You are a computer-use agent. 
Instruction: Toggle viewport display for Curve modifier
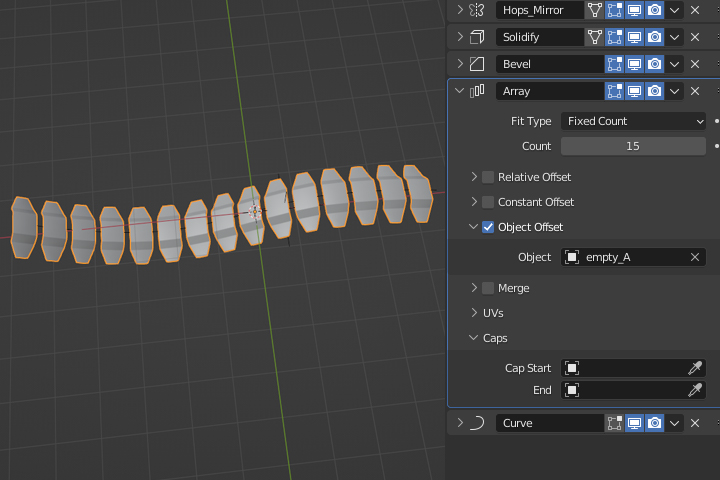click(635, 423)
